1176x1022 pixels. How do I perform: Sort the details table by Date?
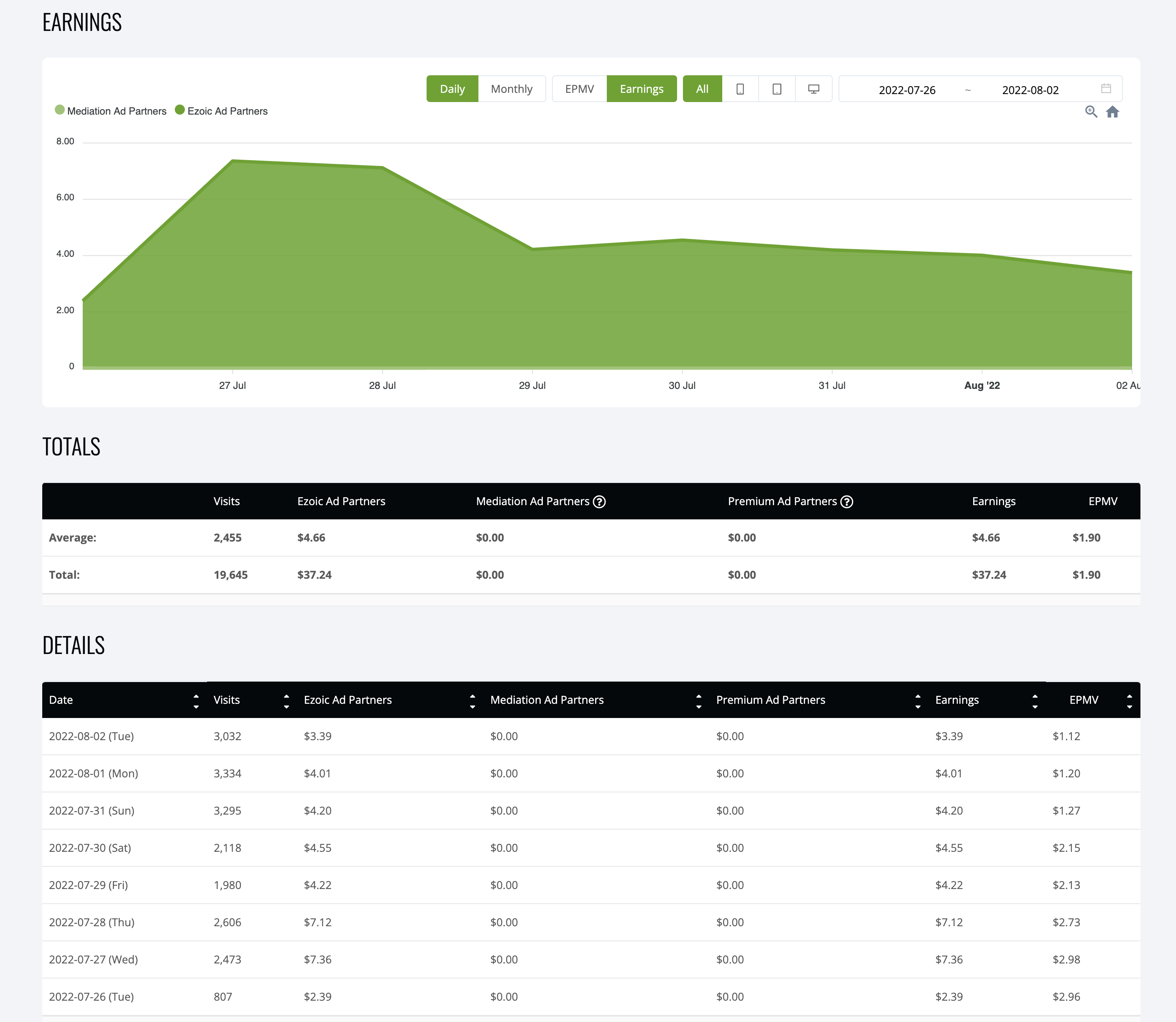pos(124,700)
